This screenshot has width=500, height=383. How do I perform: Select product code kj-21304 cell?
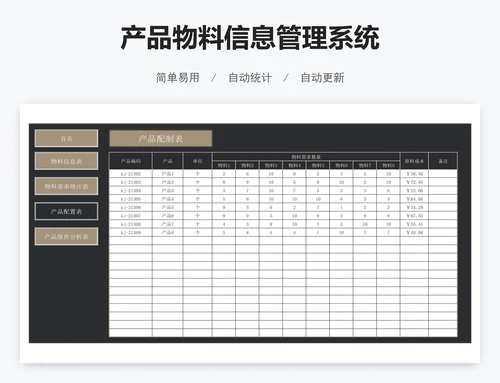point(131,190)
